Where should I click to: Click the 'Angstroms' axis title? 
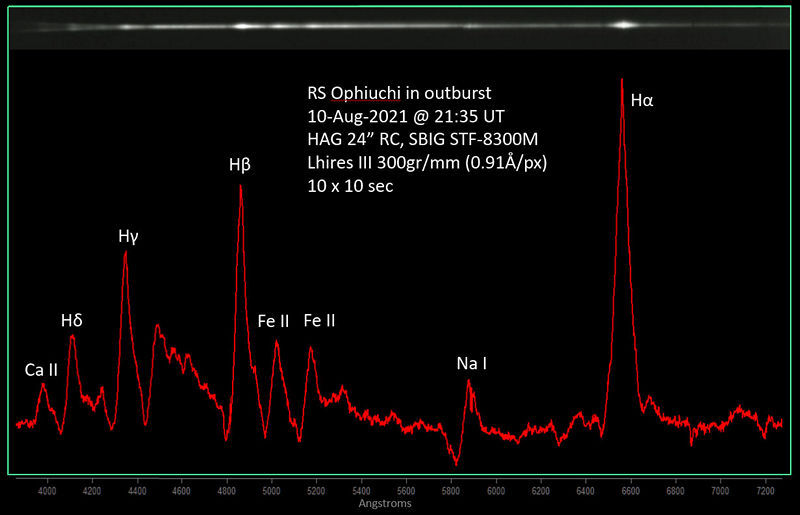click(384, 504)
